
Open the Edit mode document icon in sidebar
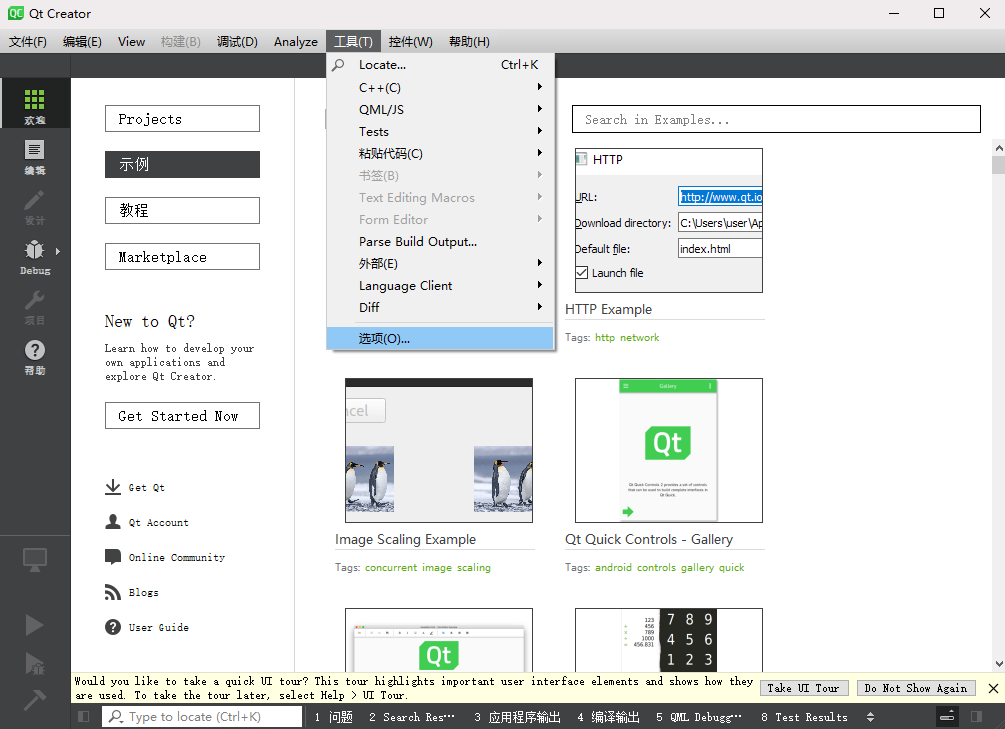35,150
